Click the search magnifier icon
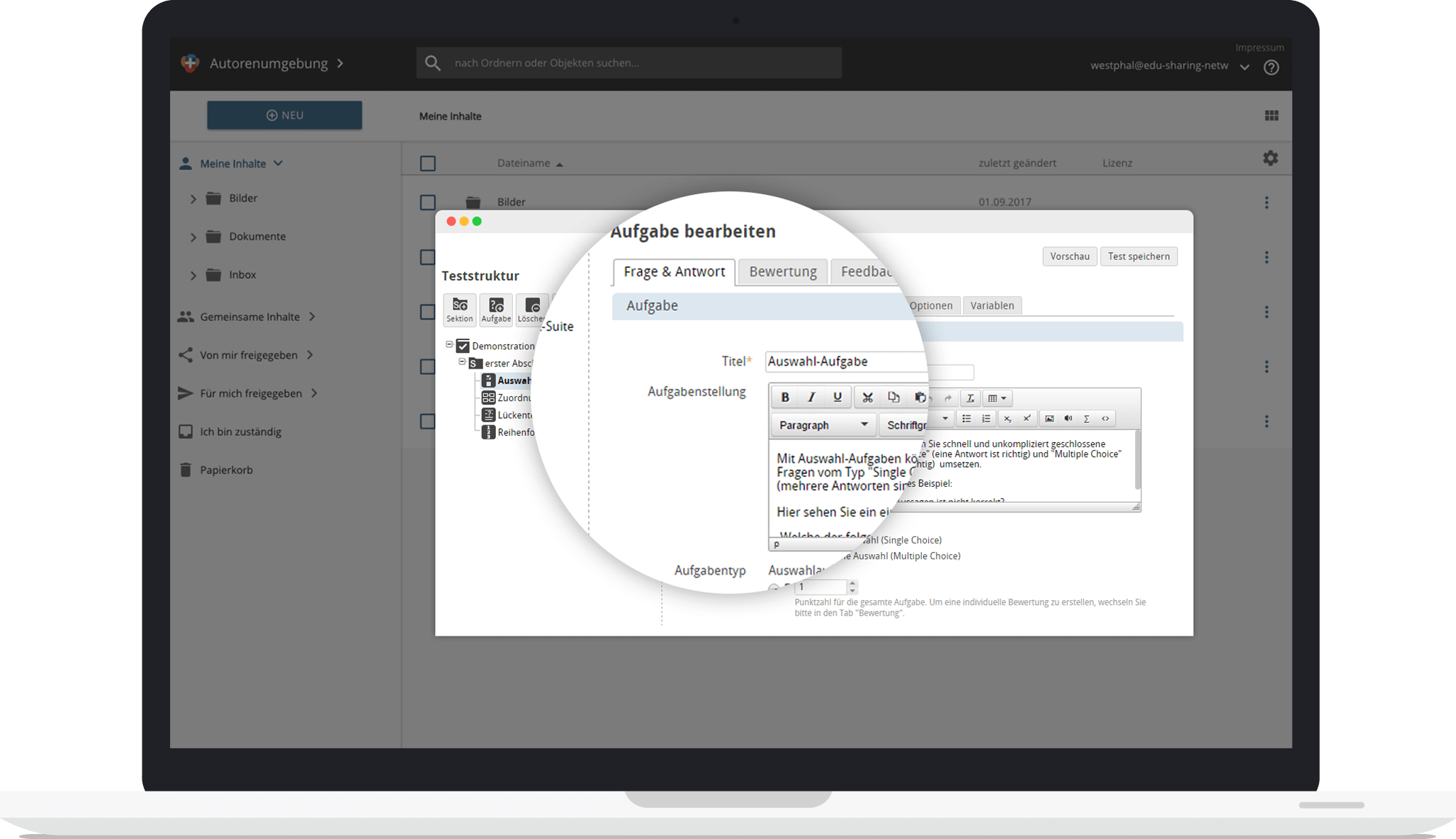Image resolution: width=1456 pixels, height=839 pixels. (433, 63)
